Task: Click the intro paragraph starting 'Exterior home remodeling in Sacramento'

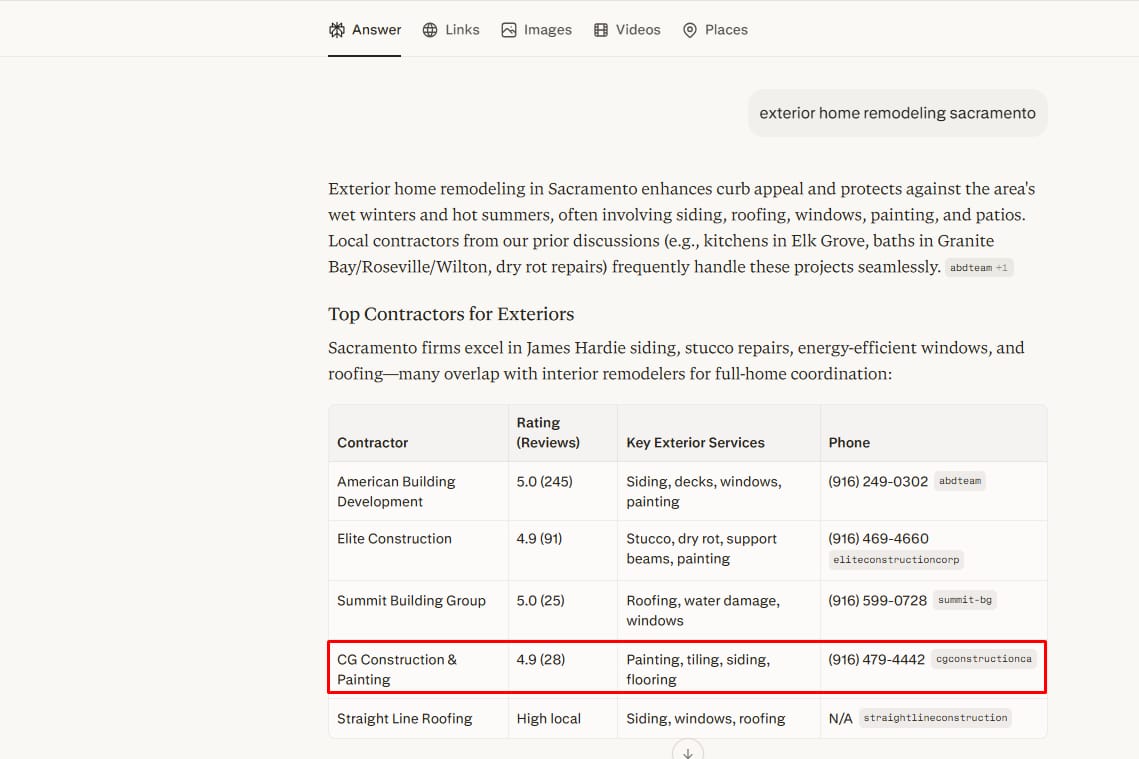Action: tap(681, 228)
